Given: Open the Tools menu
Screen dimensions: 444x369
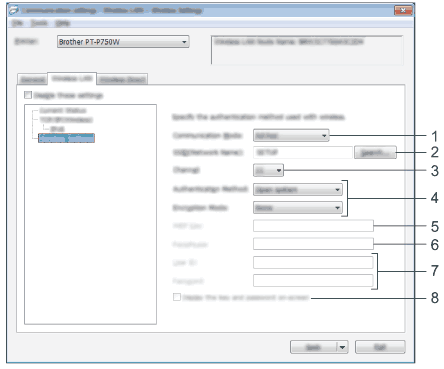Looking at the screenshot, I should click(39, 23).
